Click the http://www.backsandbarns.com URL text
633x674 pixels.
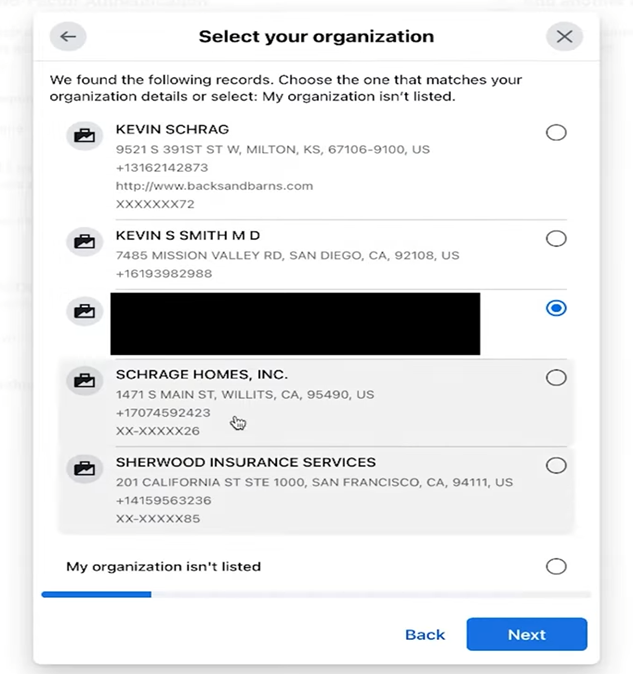tap(214, 186)
